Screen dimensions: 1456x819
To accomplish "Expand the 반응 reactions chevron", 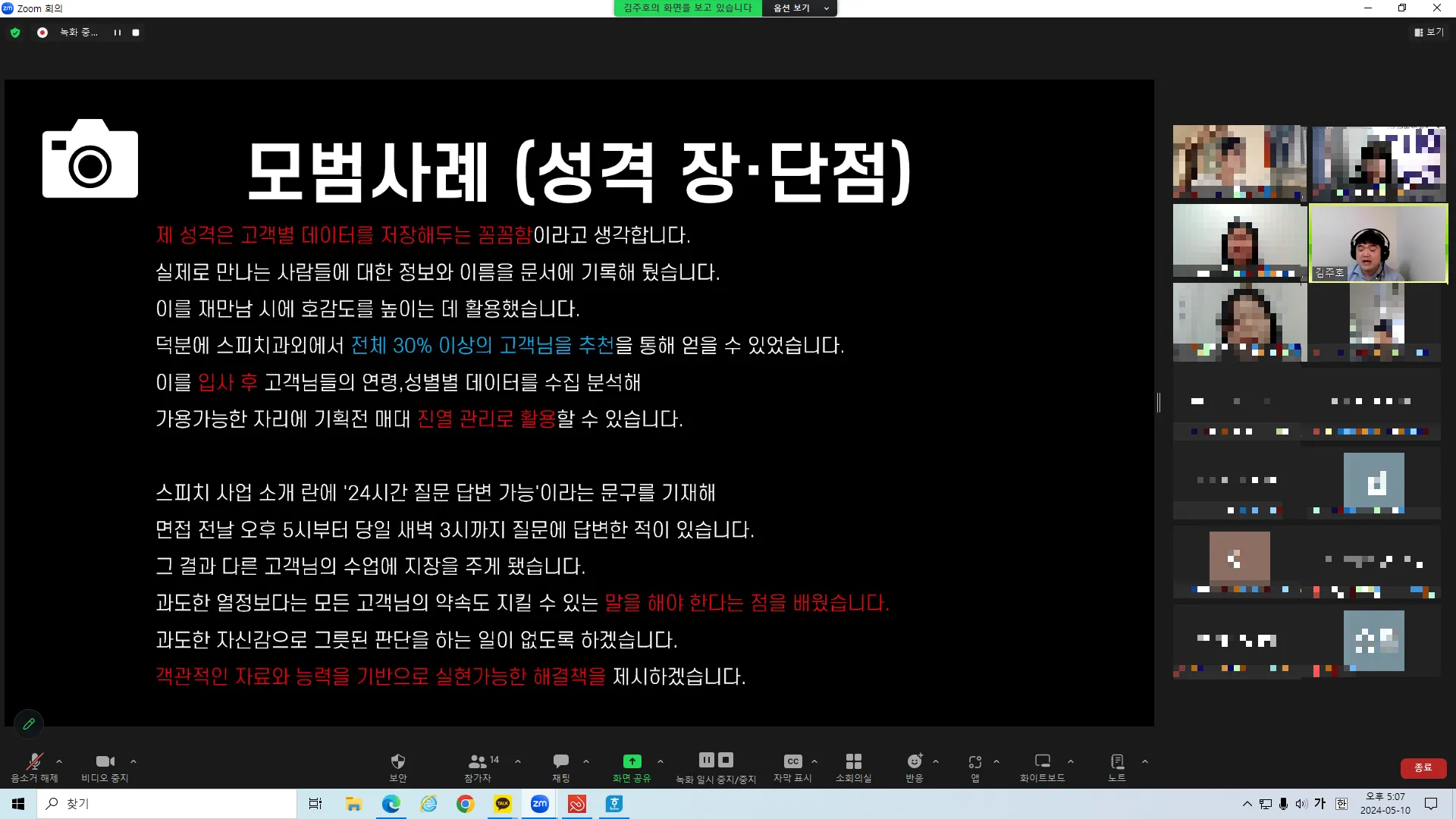I will pos(935,763).
